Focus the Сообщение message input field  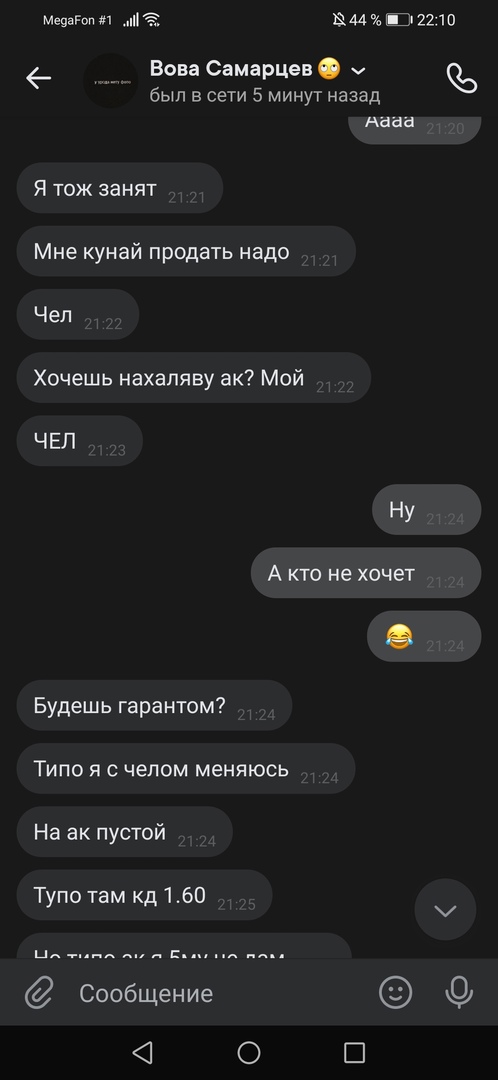(x=220, y=993)
